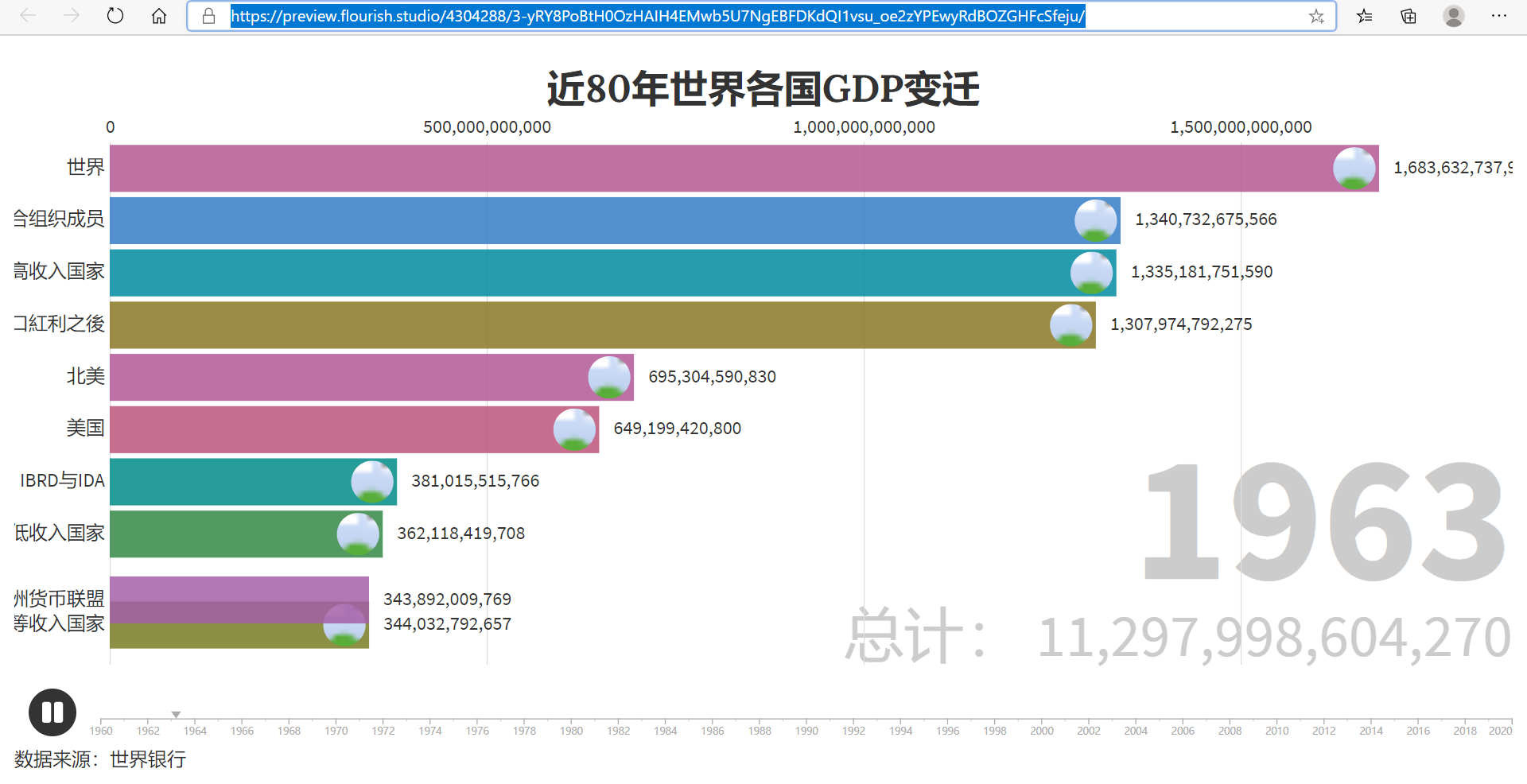Image resolution: width=1527 pixels, height=784 pixels.
Task: Click the round image on 美国 bar
Action: point(574,429)
